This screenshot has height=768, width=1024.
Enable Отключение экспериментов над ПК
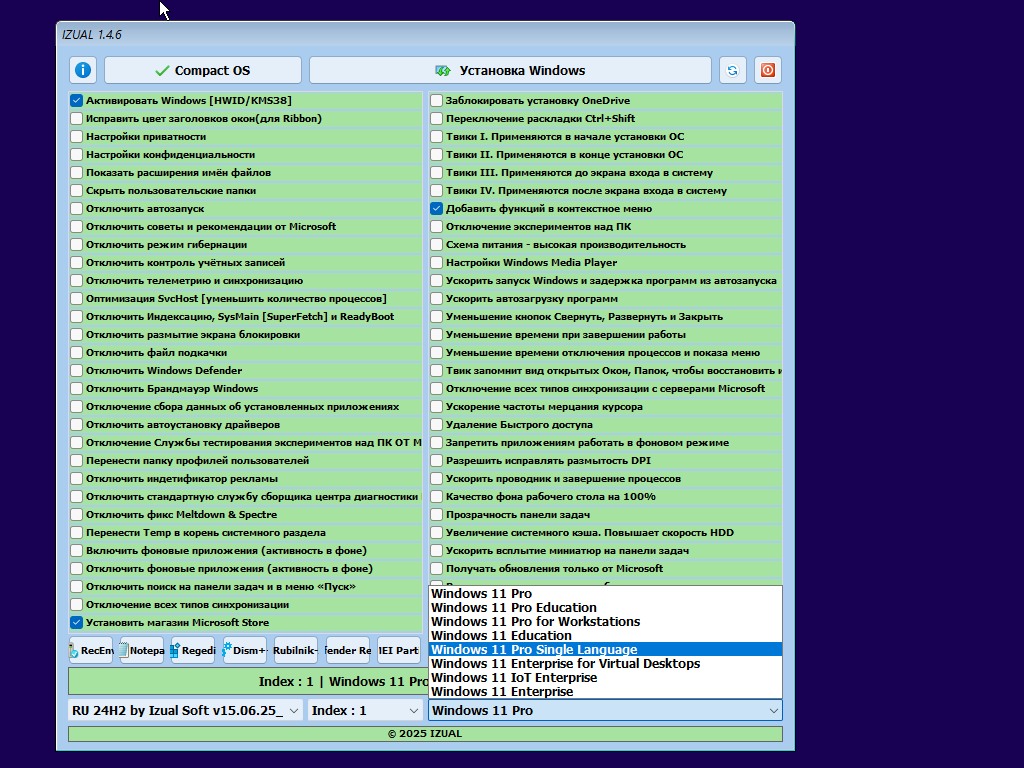click(x=436, y=227)
